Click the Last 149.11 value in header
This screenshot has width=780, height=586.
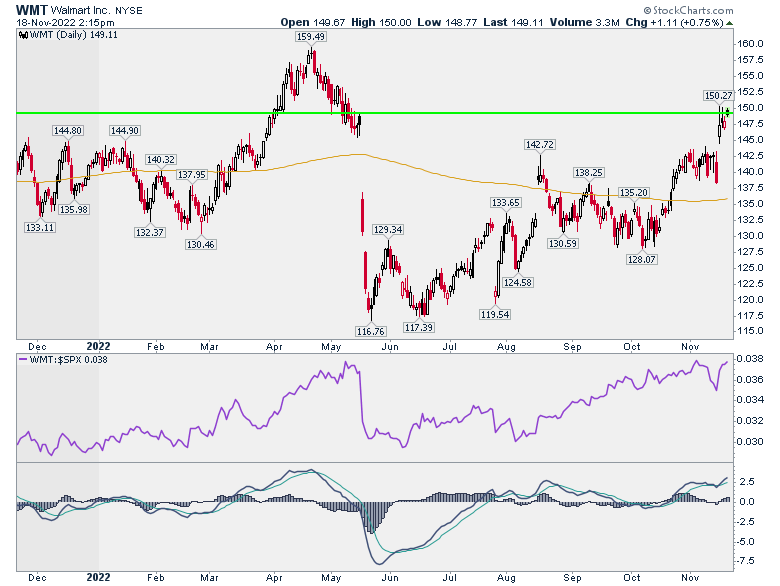(x=513, y=22)
